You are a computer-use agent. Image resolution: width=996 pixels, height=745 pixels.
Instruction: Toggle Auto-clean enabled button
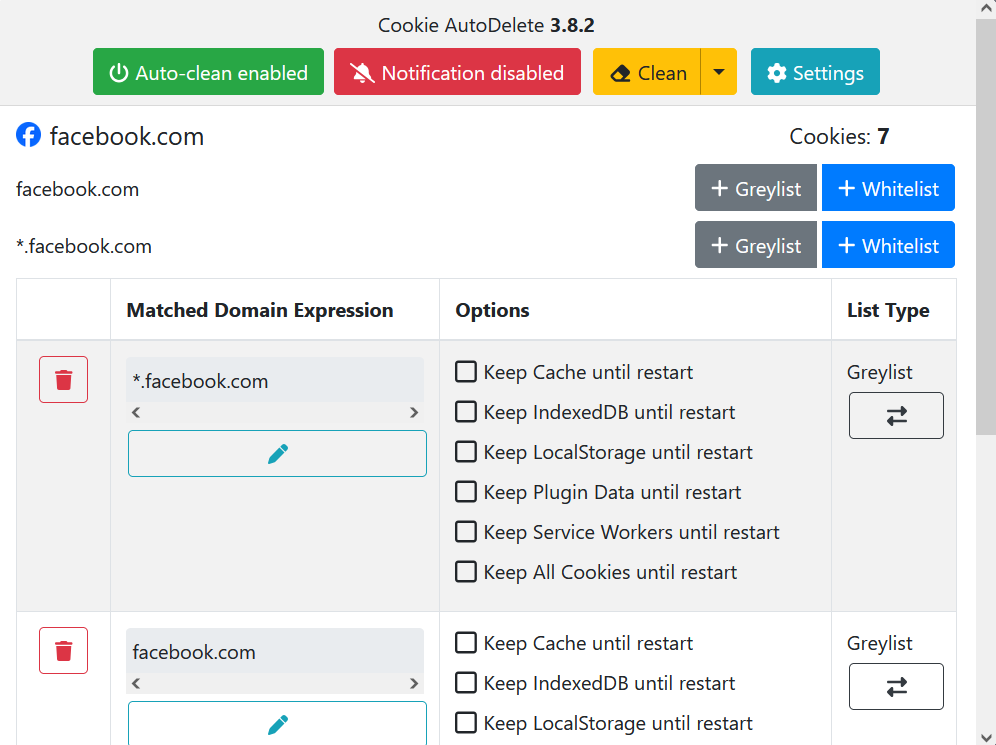pos(208,73)
